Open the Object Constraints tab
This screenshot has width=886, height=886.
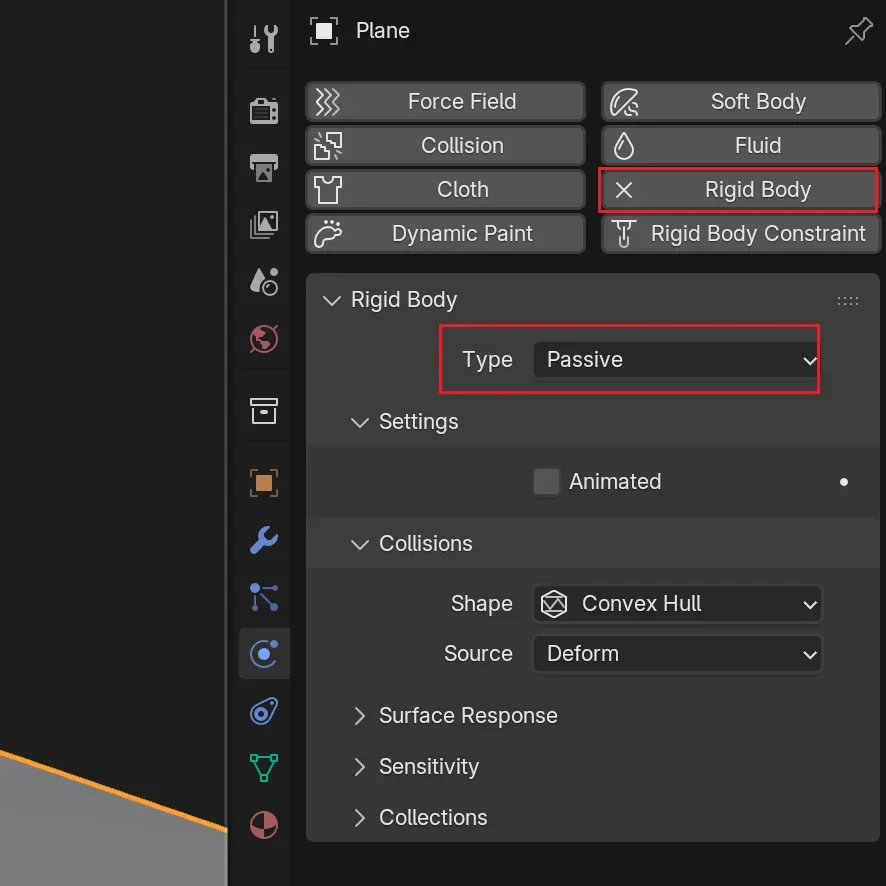[264, 711]
